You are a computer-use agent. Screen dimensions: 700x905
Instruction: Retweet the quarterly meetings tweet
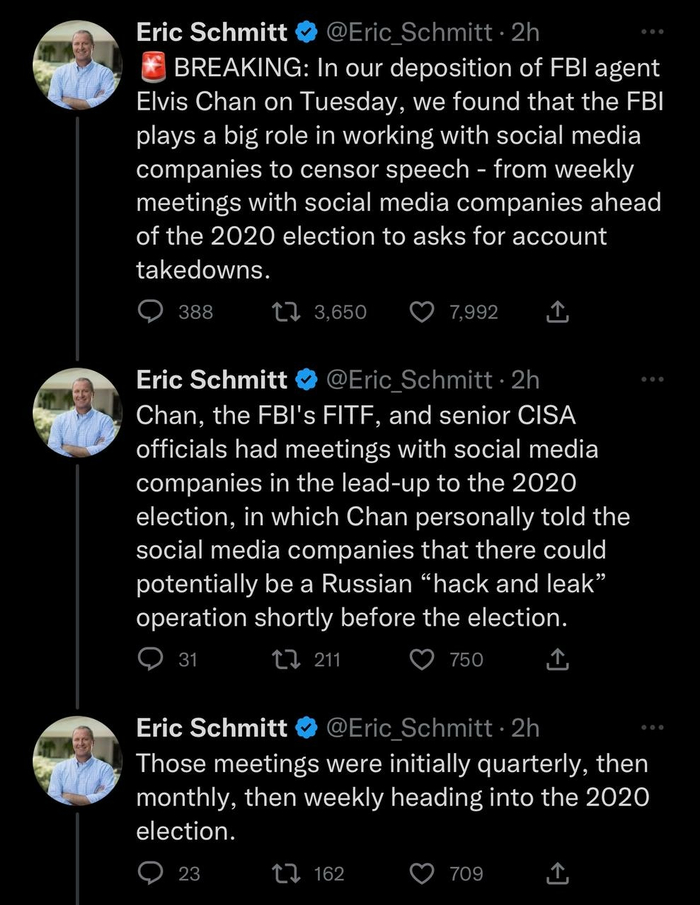[x=285, y=873]
